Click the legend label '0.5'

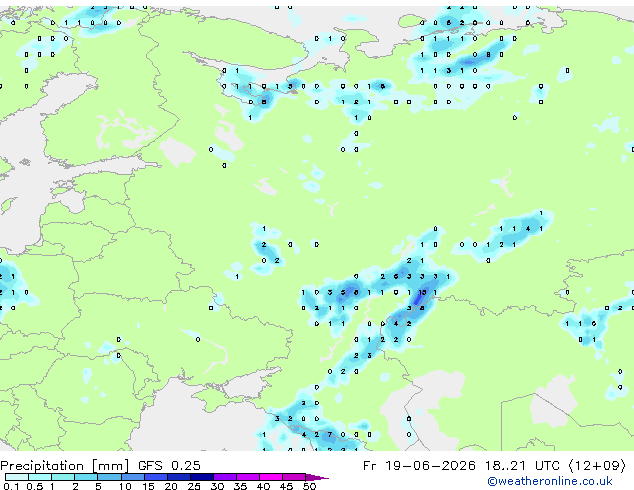click(35, 486)
